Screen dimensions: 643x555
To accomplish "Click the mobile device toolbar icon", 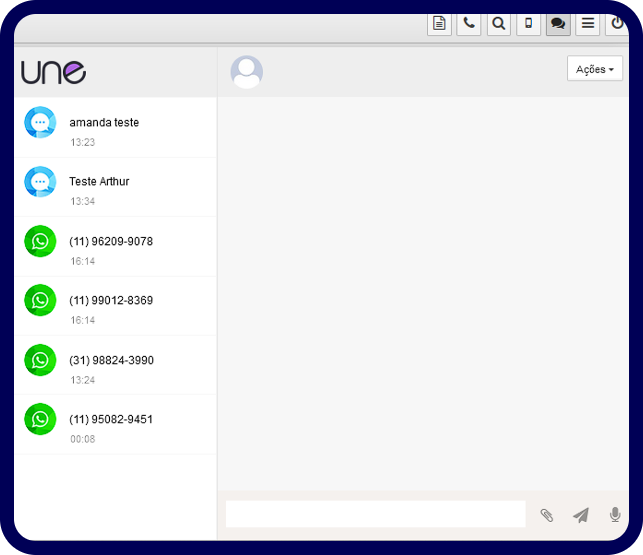I will point(528,24).
